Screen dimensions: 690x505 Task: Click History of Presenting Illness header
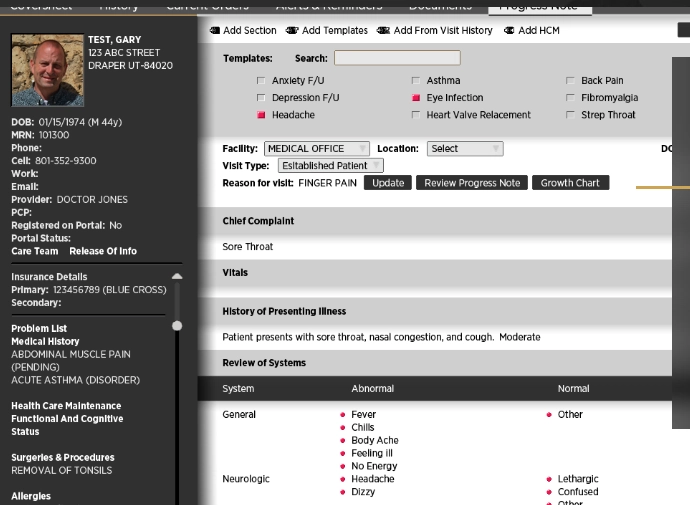click(284, 311)
